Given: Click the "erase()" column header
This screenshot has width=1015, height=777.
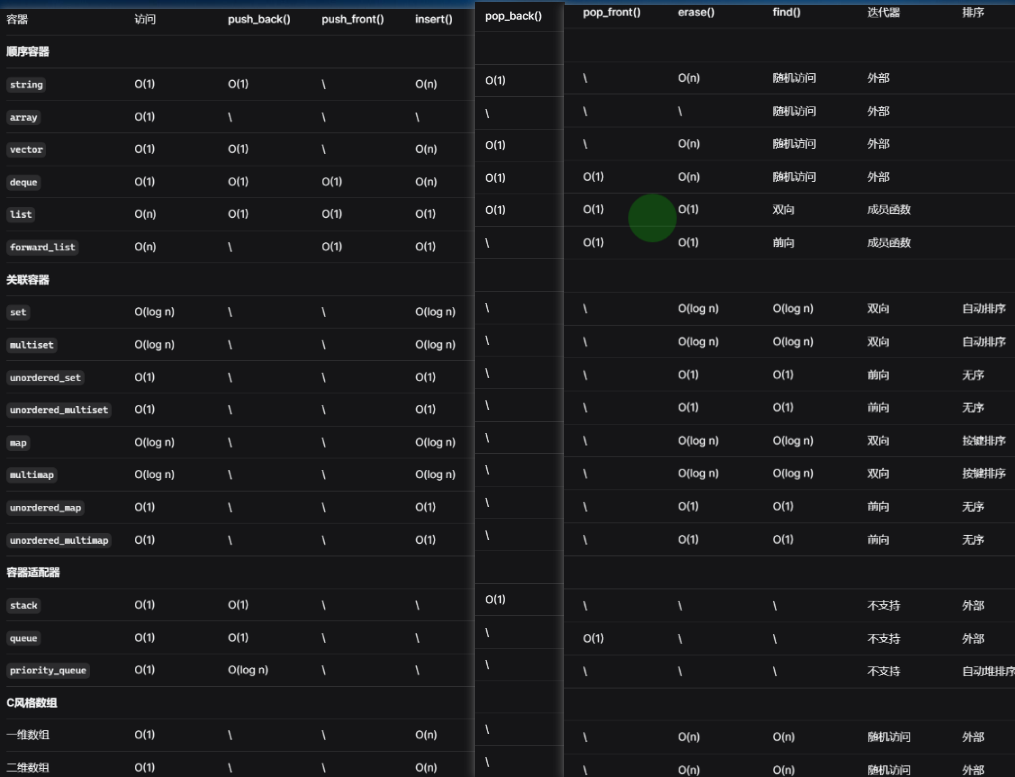Looking at the screenshot, I should tap(696, 12).
